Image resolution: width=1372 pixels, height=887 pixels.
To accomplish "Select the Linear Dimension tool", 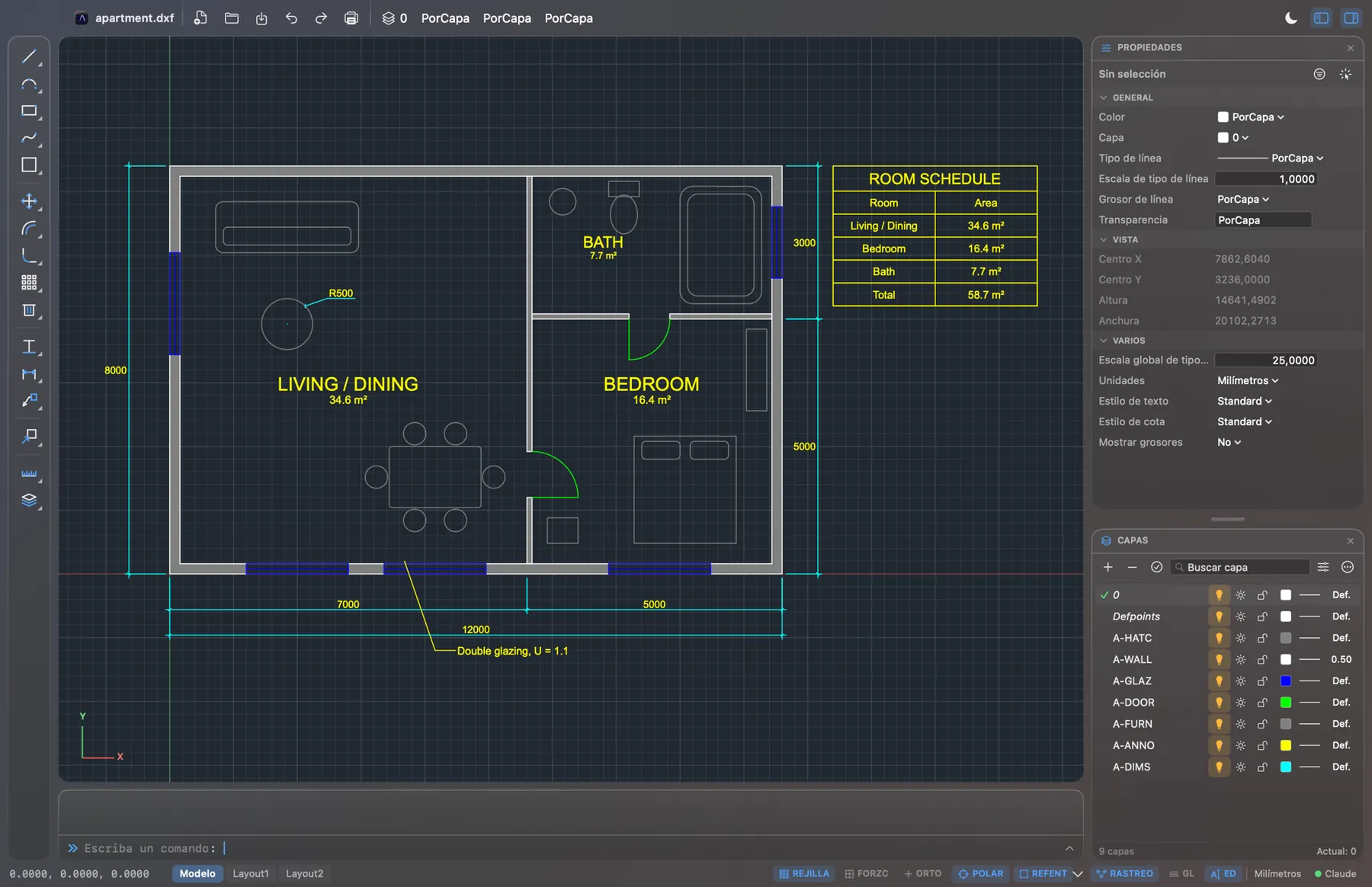I will 29,374.
